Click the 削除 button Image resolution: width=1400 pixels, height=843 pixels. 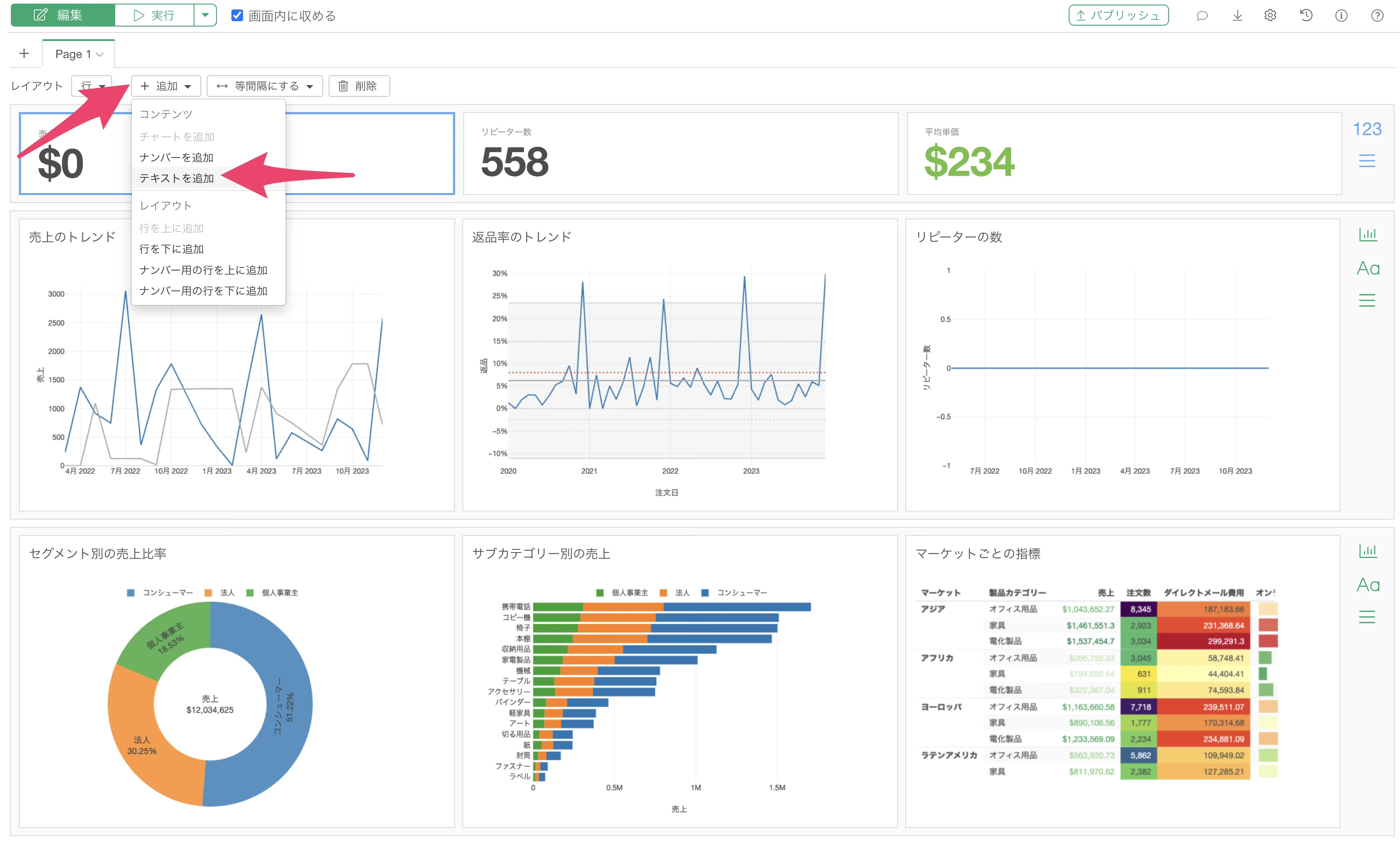pyautogui.click(x=359, y=86)
